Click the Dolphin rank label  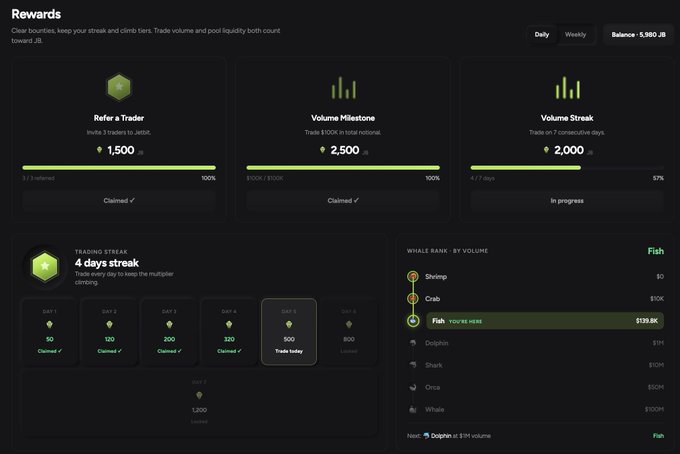point(437,343)
